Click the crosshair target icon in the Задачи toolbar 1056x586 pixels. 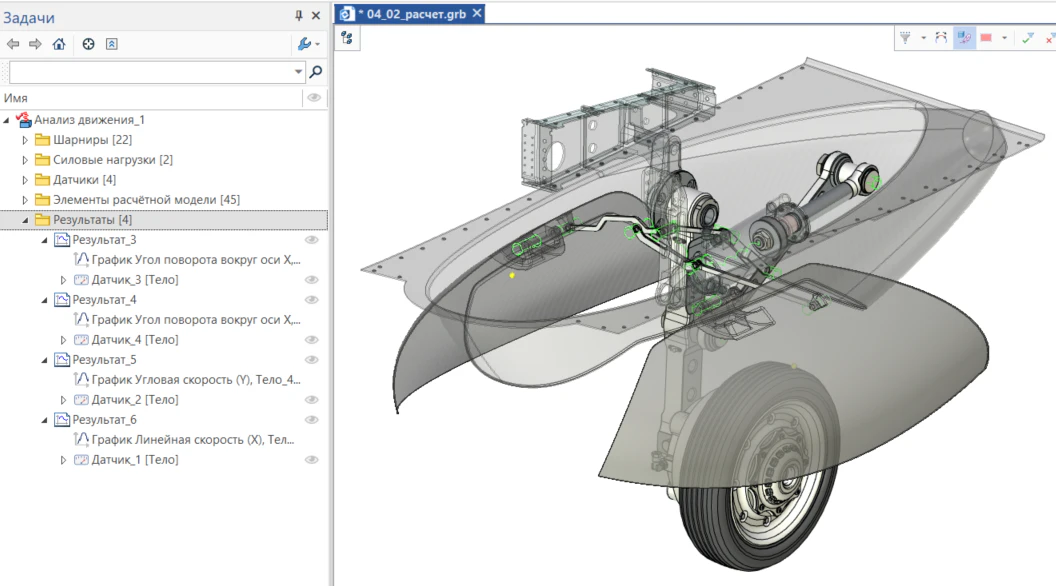coord(88,44)
